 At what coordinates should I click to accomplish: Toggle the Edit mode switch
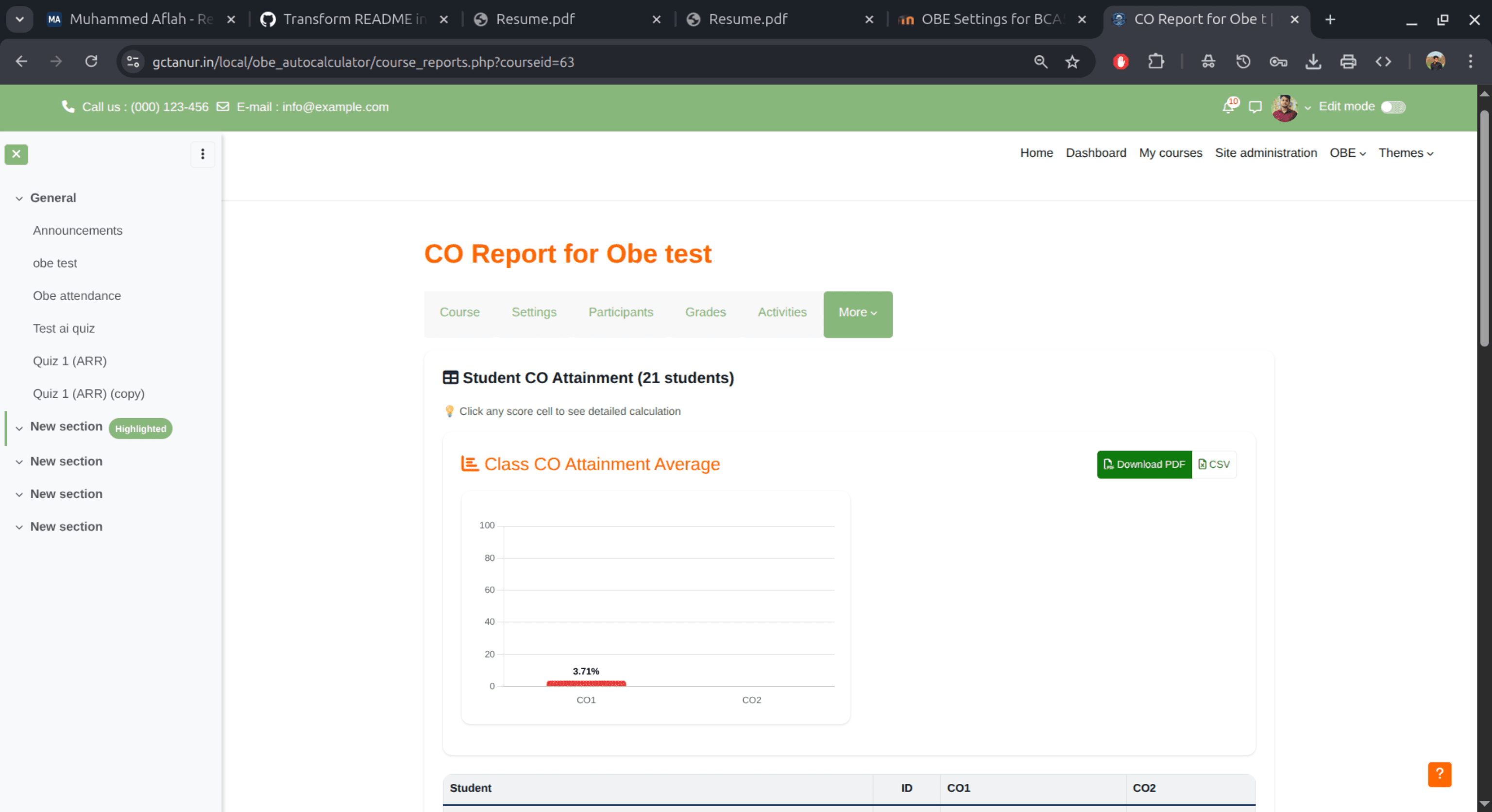(x=1392, y=107)
